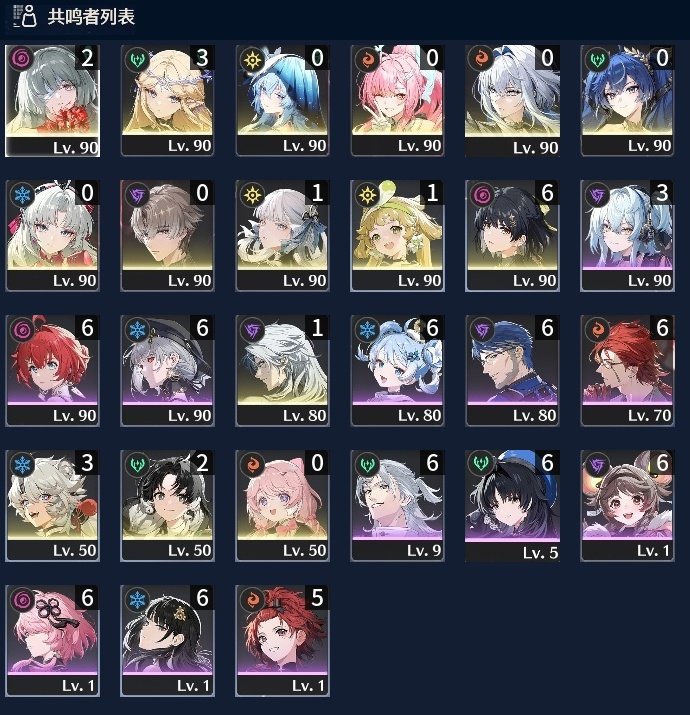Click the Glacio snowflake icon on the Lv. 70 row's black-hat card
Screen dimensions: 690x715
[137, 329]
